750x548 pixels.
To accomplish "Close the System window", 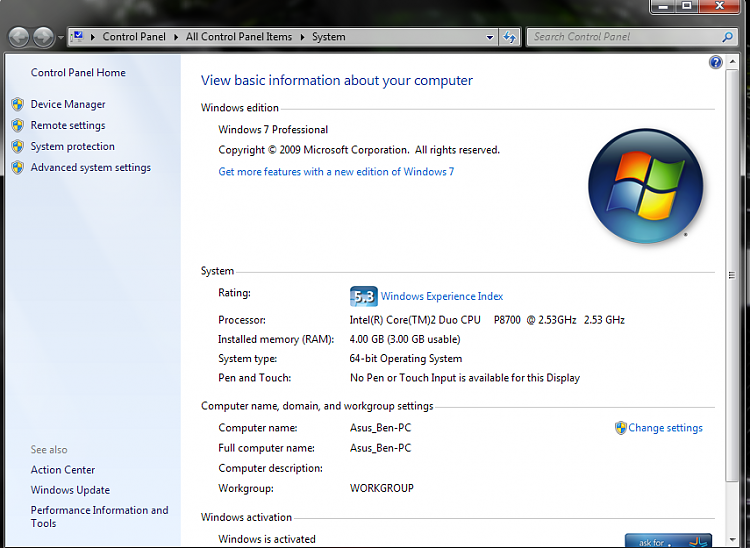I will tap(719, 6).
